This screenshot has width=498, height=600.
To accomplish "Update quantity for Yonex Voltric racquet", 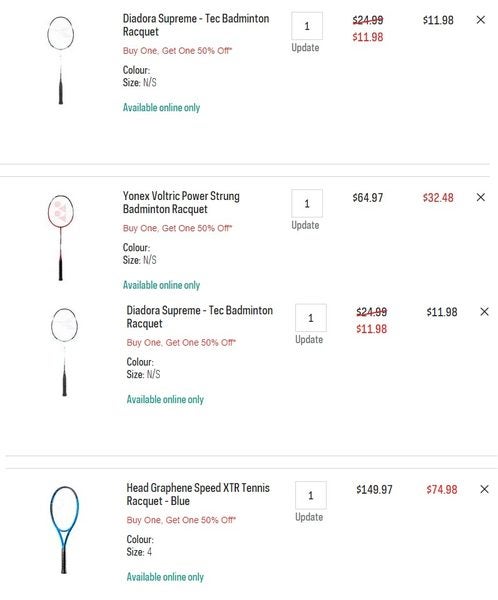I will pyautogui.click(x=305, y=225).
